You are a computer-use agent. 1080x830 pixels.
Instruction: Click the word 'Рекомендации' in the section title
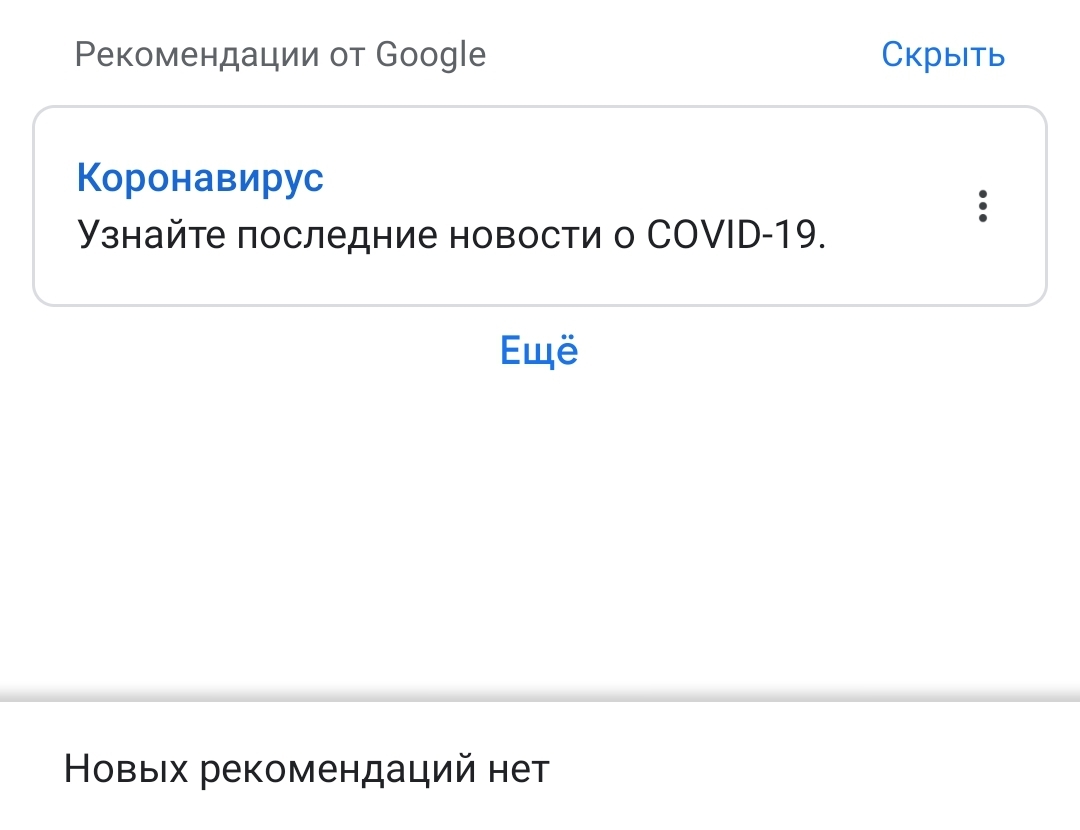tap(197, 55)
